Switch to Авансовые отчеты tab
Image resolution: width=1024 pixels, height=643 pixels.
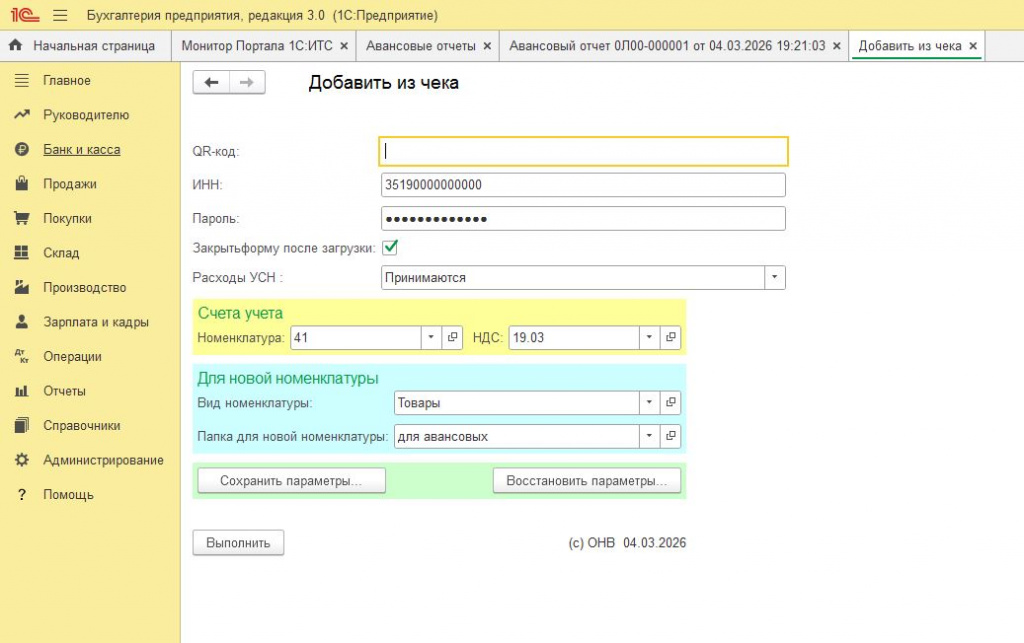click(421, 46)
